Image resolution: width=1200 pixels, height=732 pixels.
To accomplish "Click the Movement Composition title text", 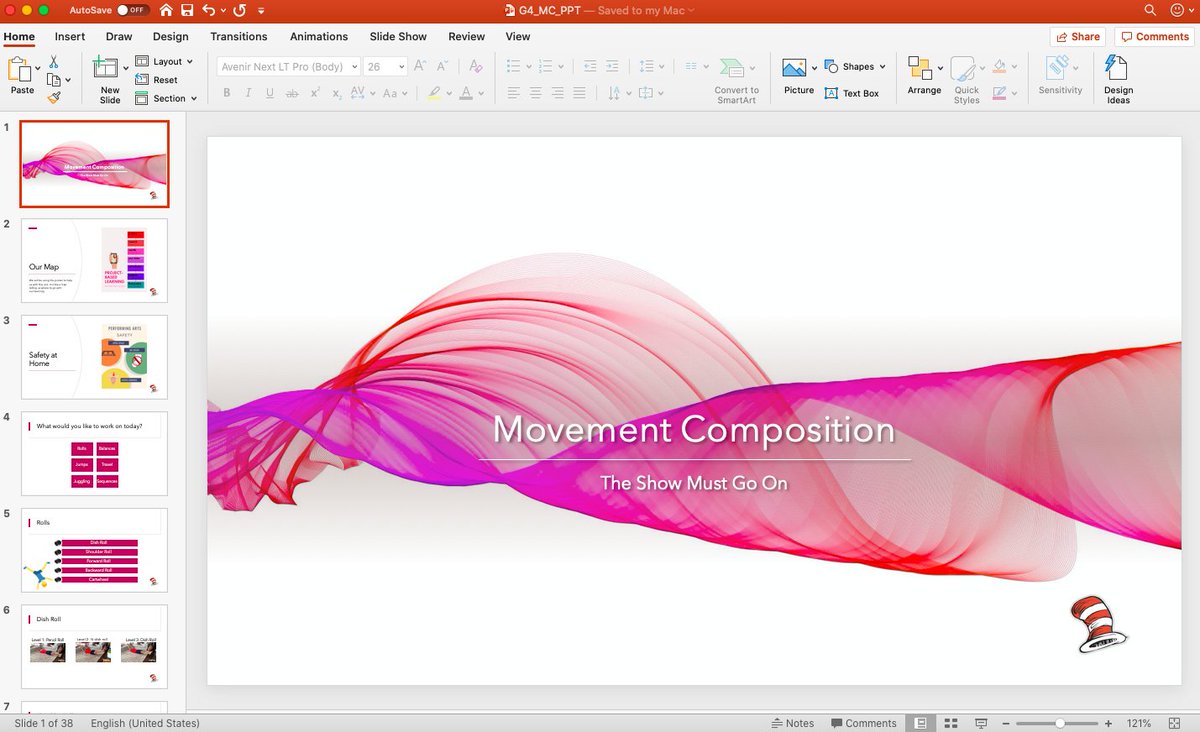I will pyautogui.click(x=694, y=429).
